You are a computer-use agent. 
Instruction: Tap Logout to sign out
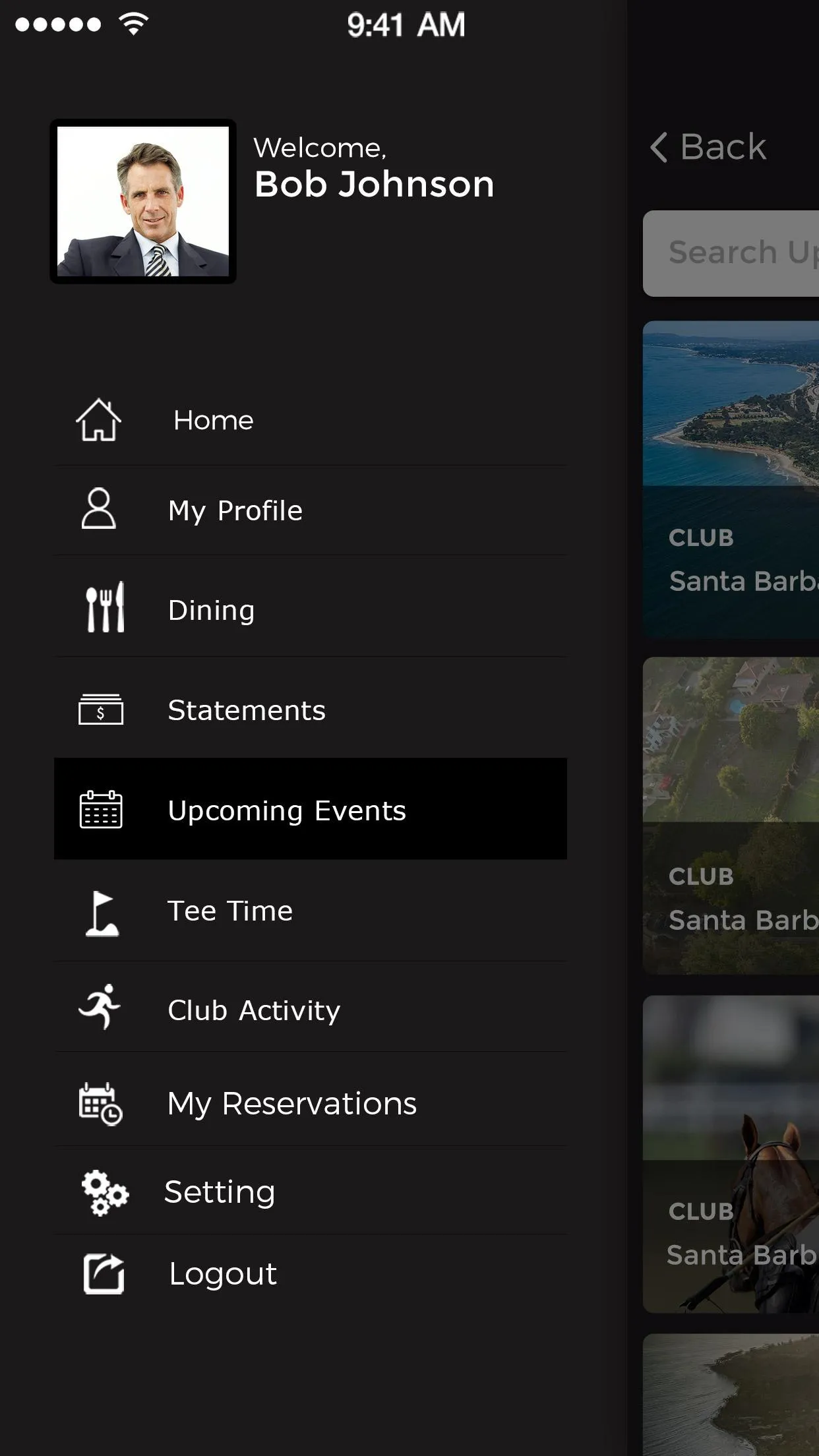pos(311,1274)
